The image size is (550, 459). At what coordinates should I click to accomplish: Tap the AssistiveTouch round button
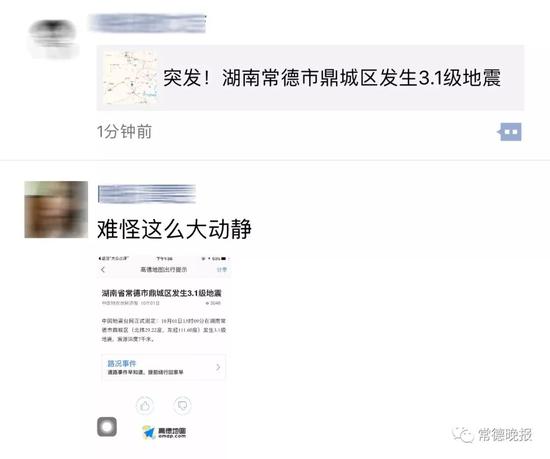click(x=107, y=427)
